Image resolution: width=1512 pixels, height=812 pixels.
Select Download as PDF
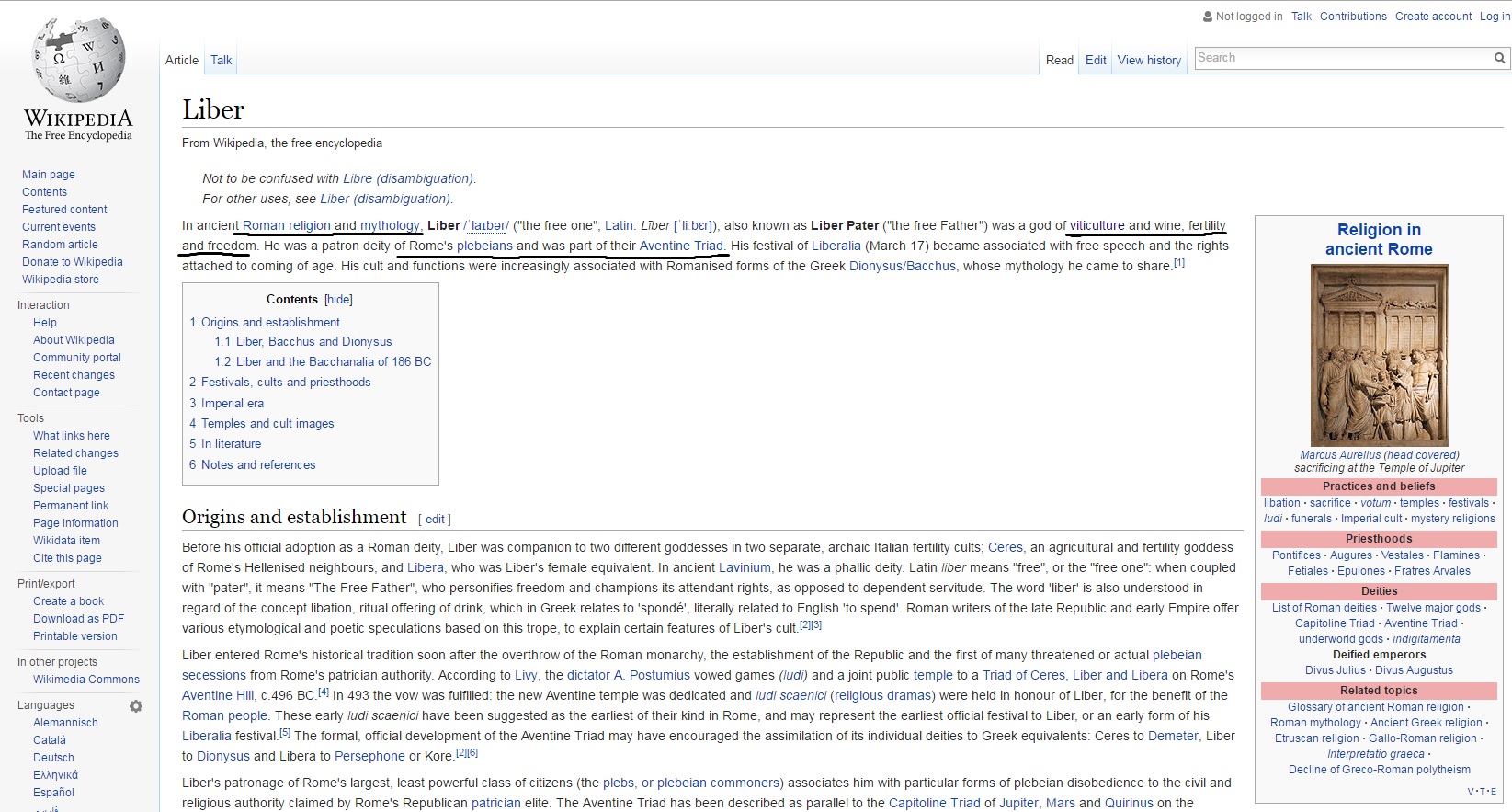78,619
